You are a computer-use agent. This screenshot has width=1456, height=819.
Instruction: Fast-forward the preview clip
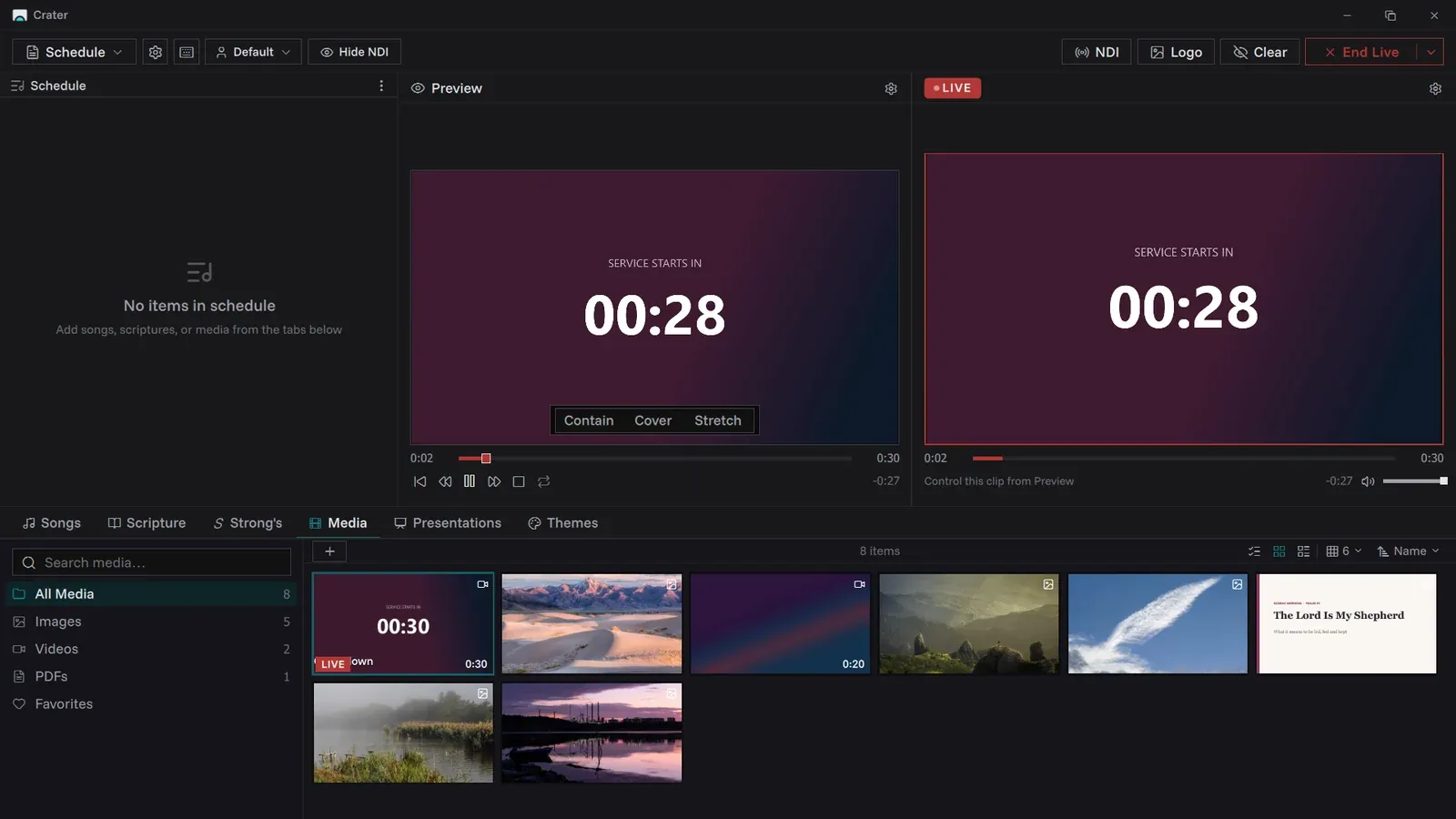click(494, 481)
